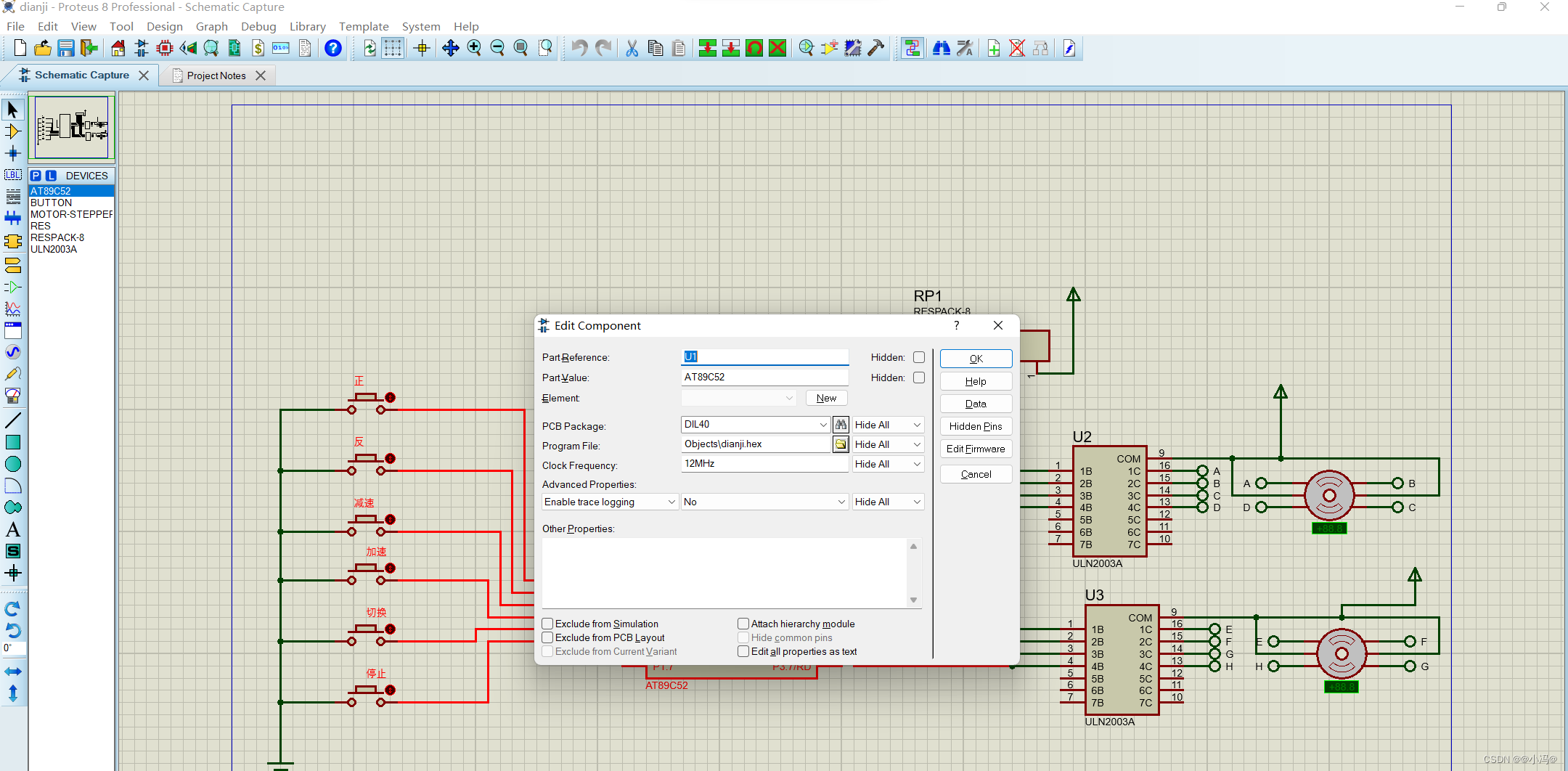This screenshot has height=771, width=1568.
Task: Select the Junction Dot tool
Action: (13, 153)
